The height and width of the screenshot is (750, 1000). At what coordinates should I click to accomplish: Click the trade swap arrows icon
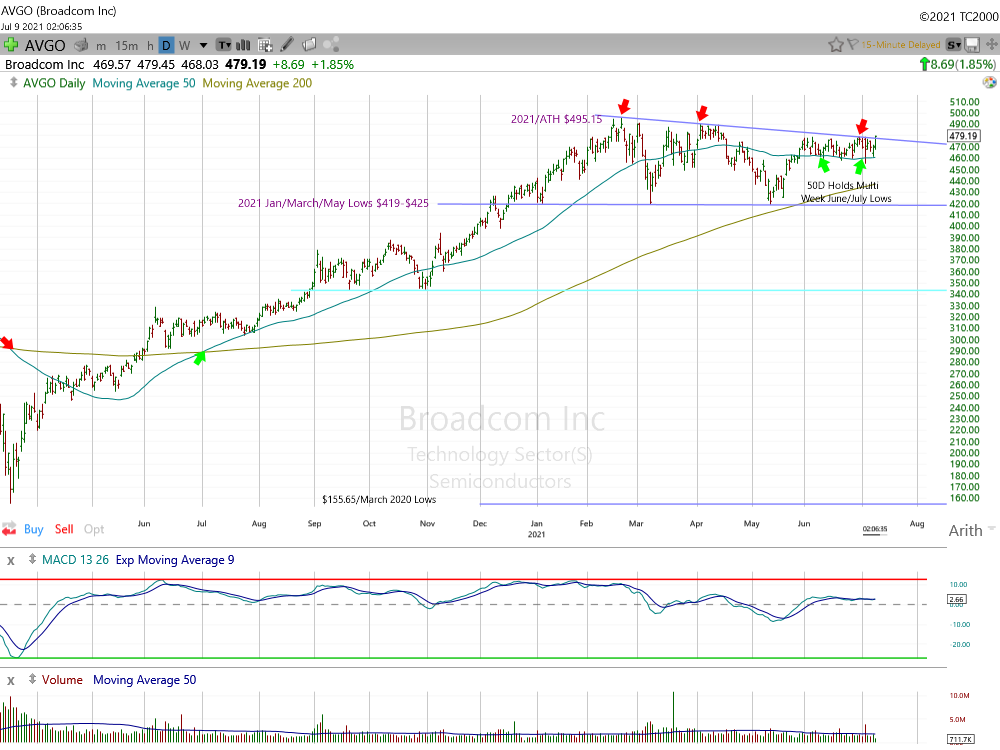9,529
